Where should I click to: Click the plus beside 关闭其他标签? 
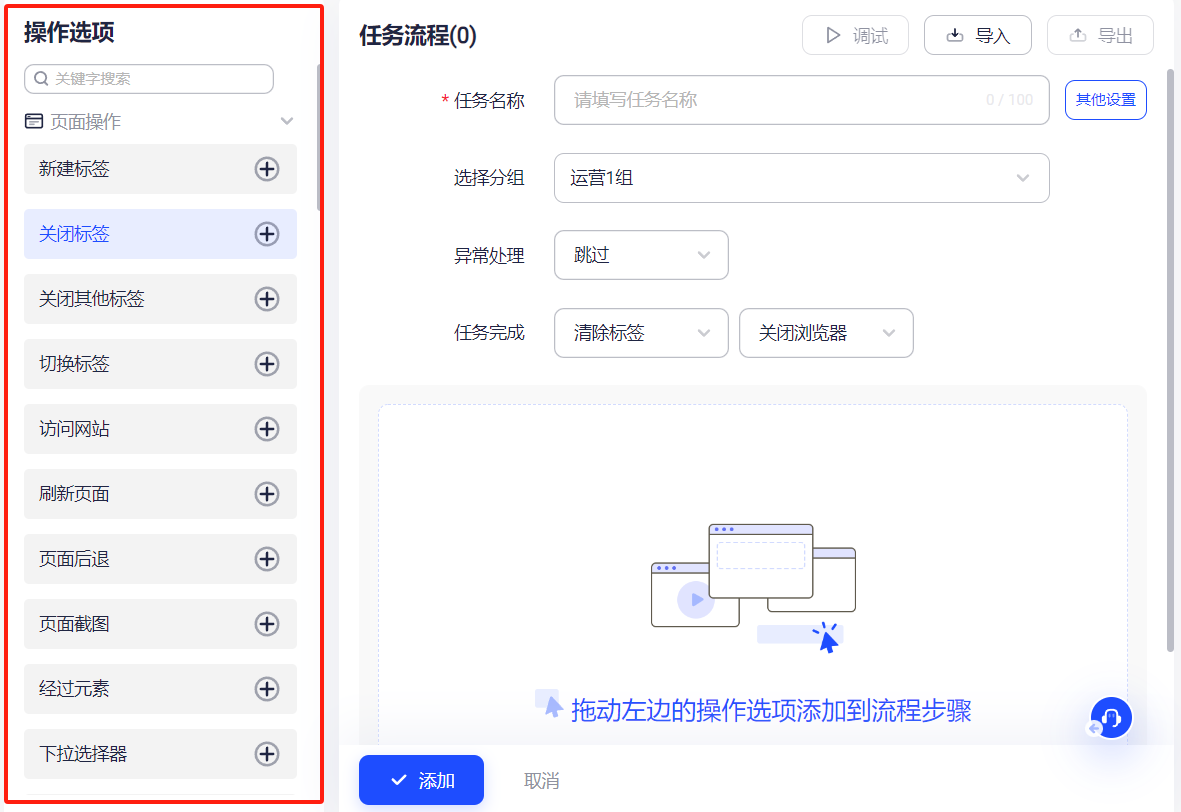[267, 299]
